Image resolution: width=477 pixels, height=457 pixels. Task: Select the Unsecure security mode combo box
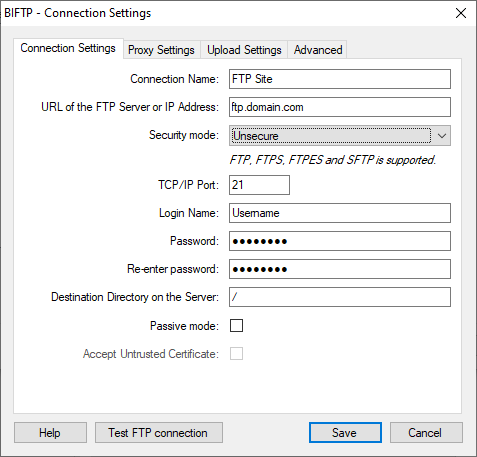click(x=340, y=136)
